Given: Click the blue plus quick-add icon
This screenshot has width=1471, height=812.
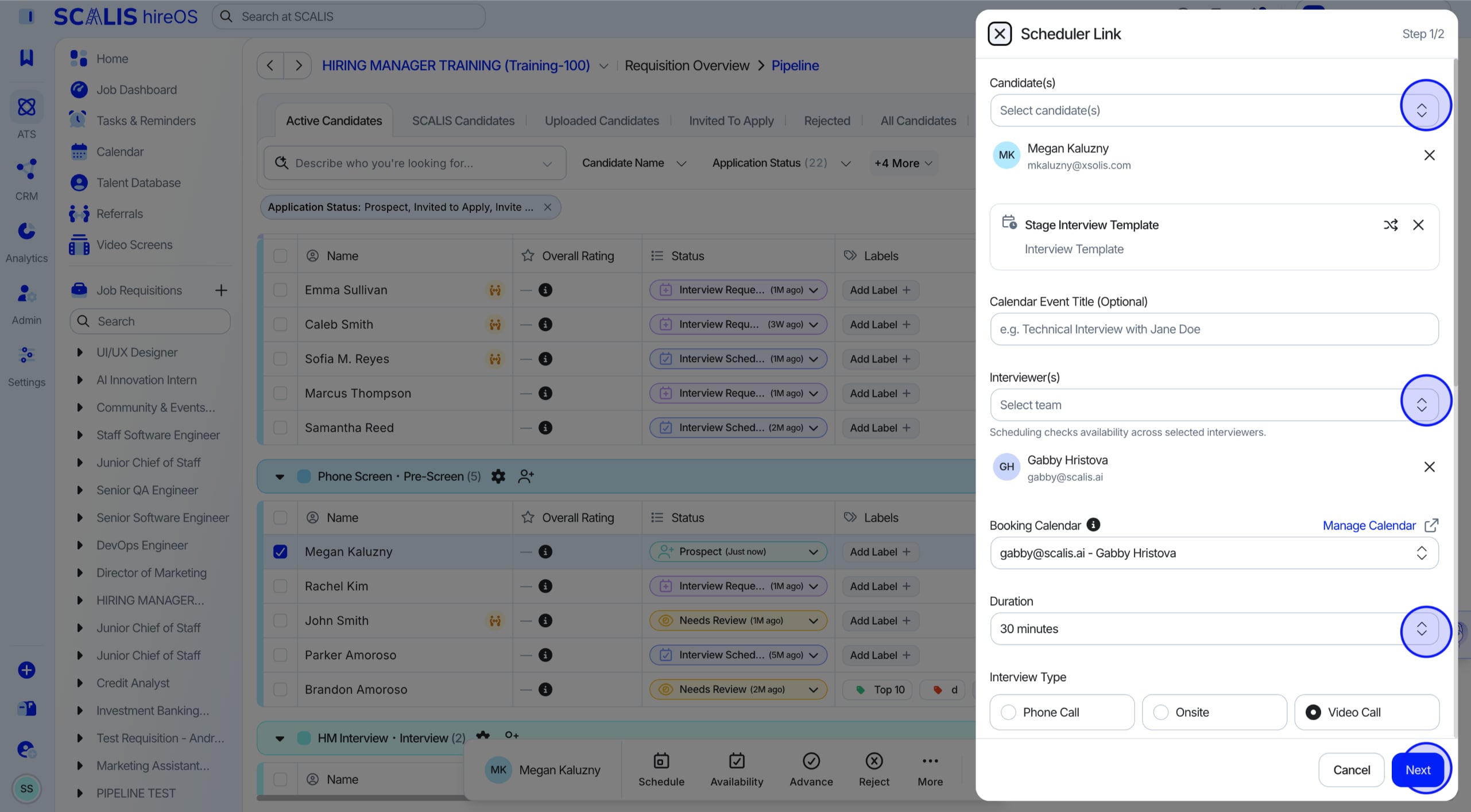Looking at the screenshot, I should (26, 670).
